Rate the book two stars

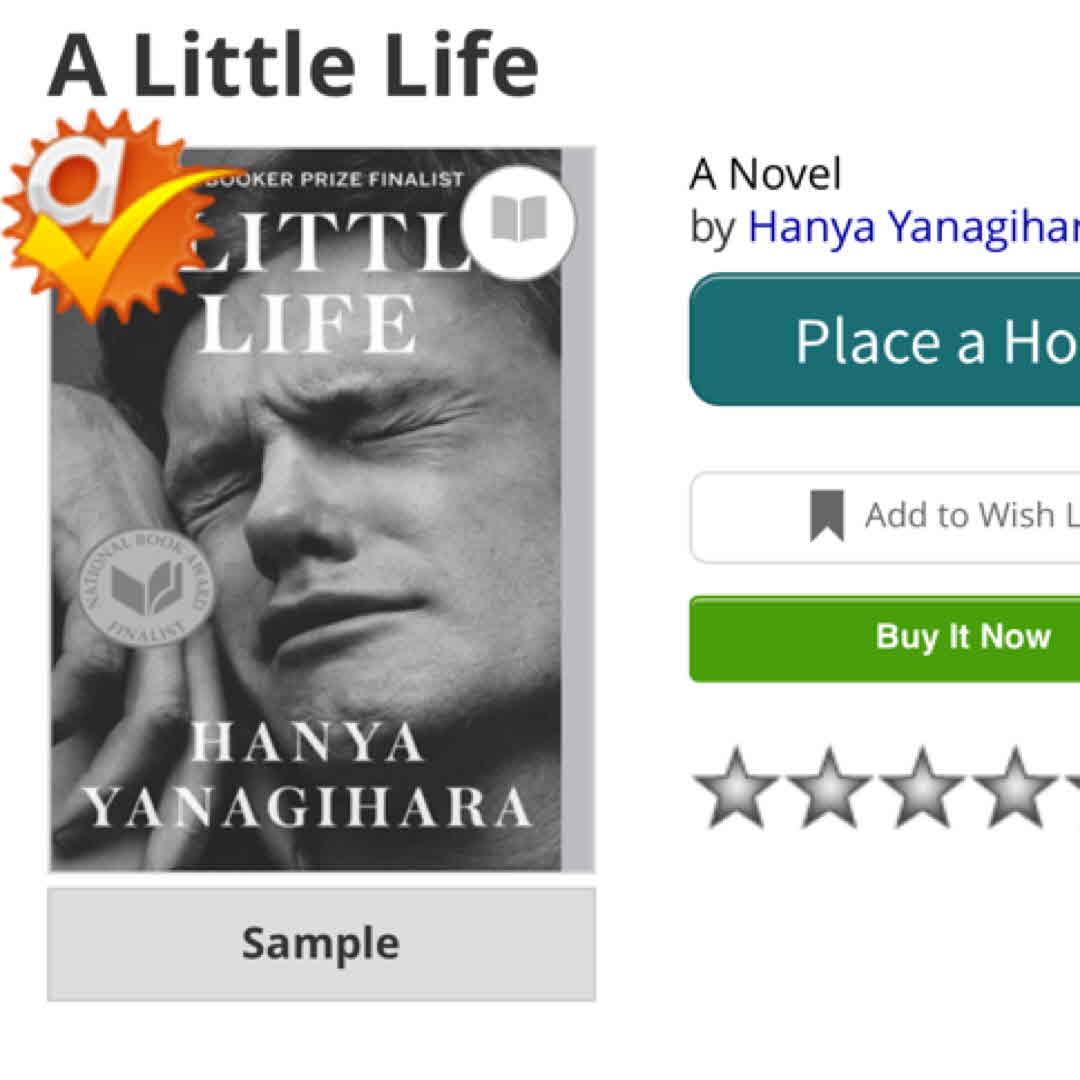[829, 787]
